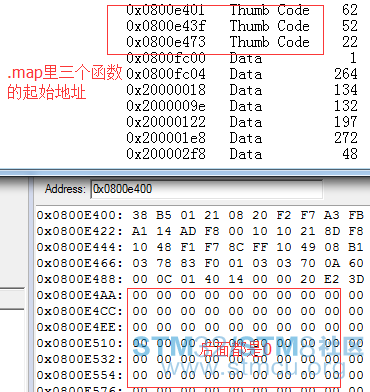Click byte B5 in the 0x0800E400 row
The width and height of the screenshot is (370, 392).
point(164,215)
